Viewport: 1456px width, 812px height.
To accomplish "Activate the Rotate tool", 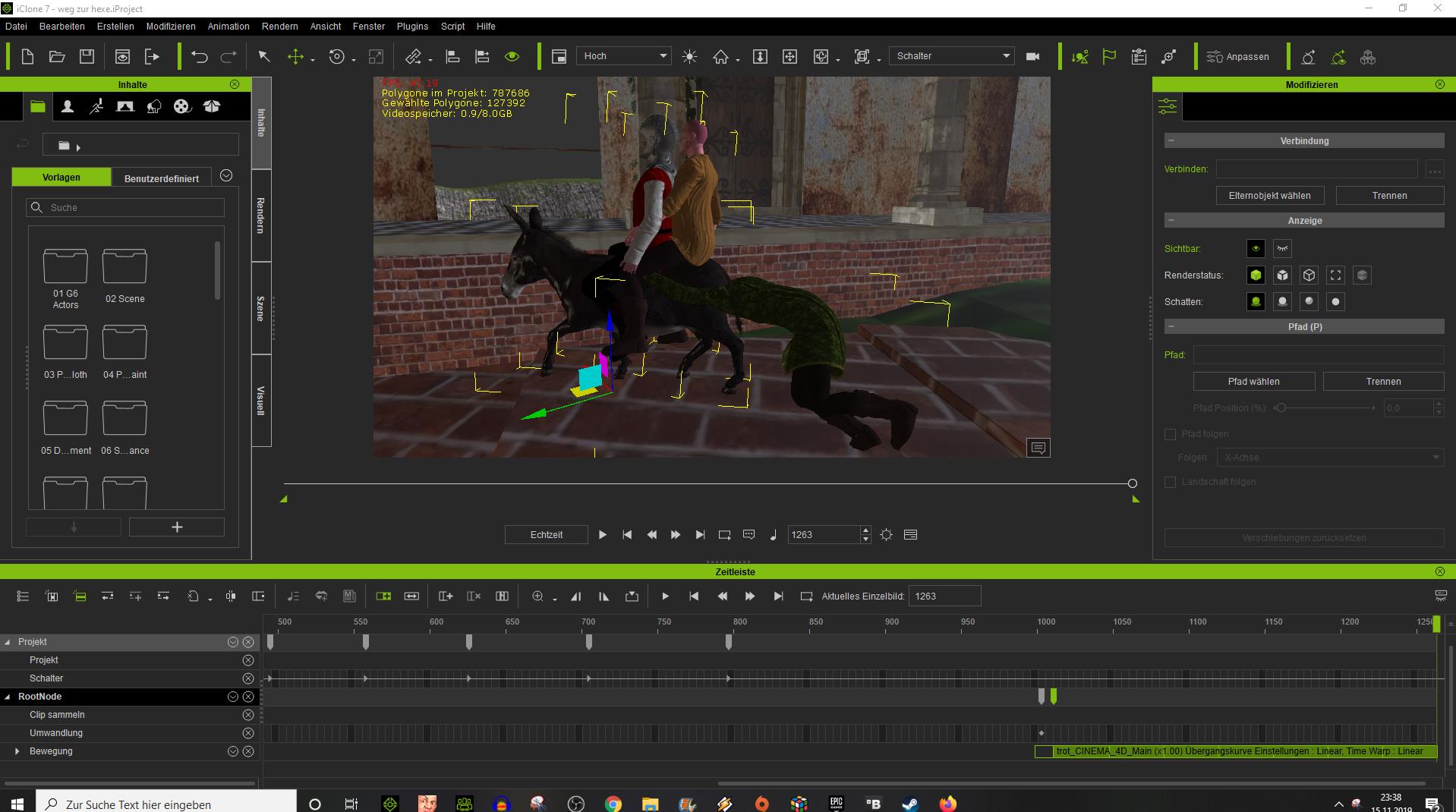I will 337,57.
